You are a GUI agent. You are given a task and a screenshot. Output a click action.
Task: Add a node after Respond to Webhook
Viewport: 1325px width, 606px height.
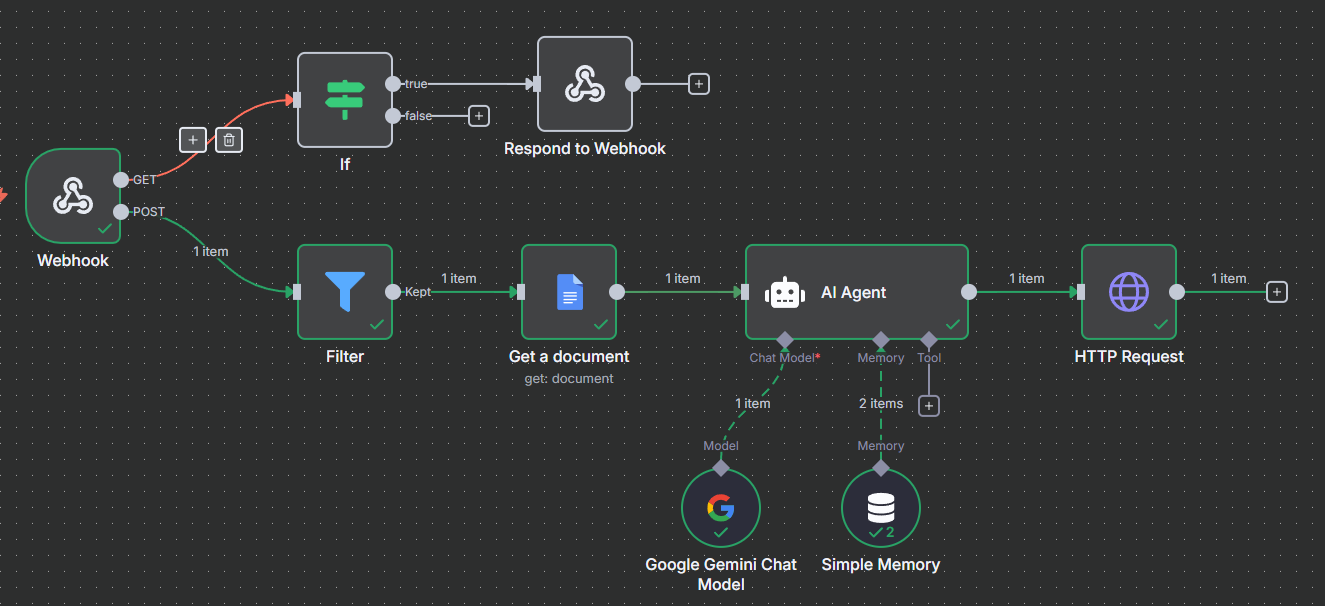pos(699,84)
